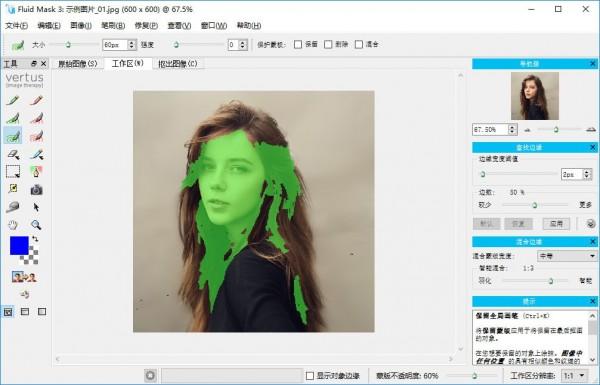Switch to the 工作区(W) tab
Screen dimensions: 600x385
128,63
